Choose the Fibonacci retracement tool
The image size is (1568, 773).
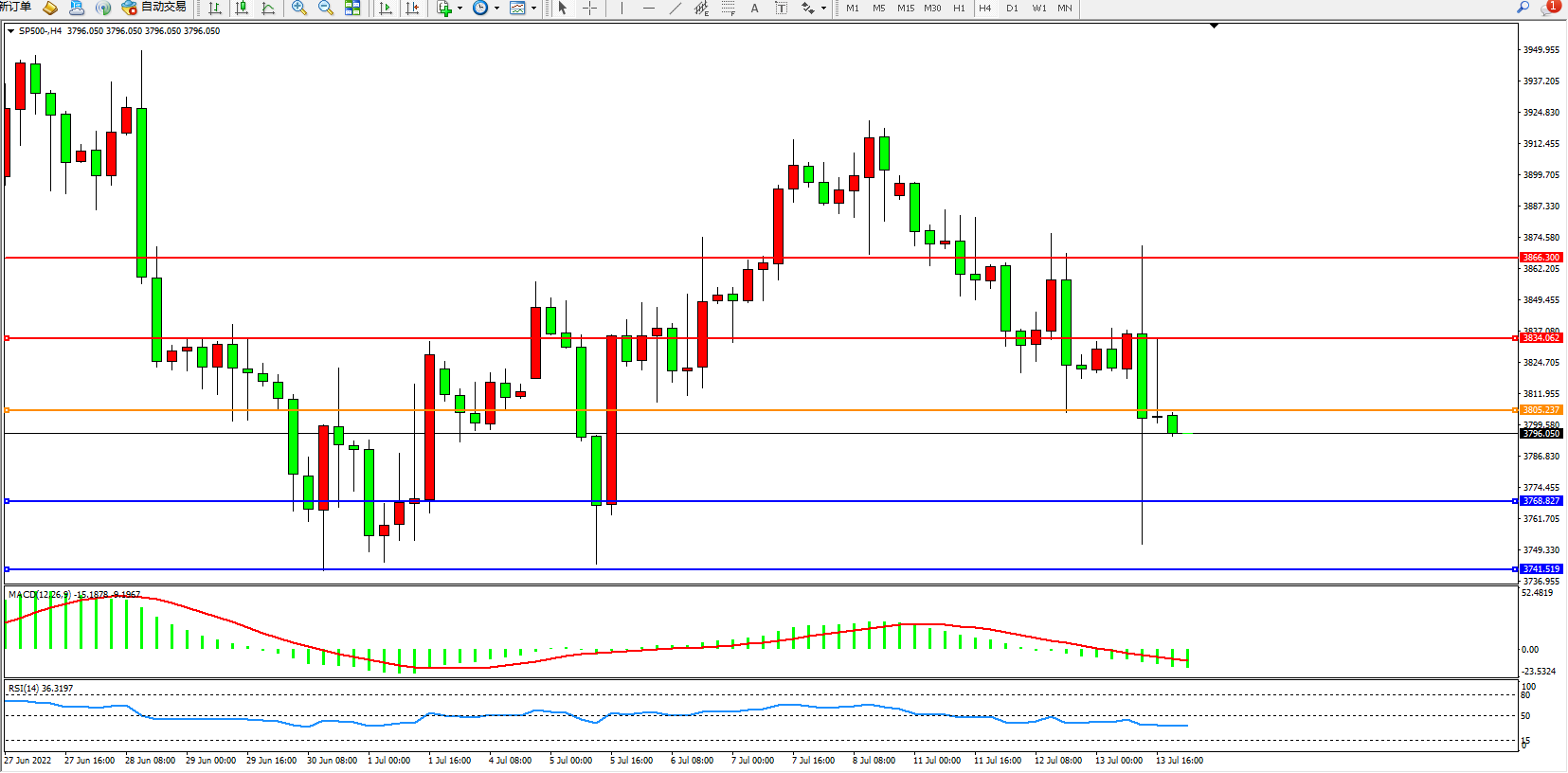pyautogui.click(x=728, y=9)
